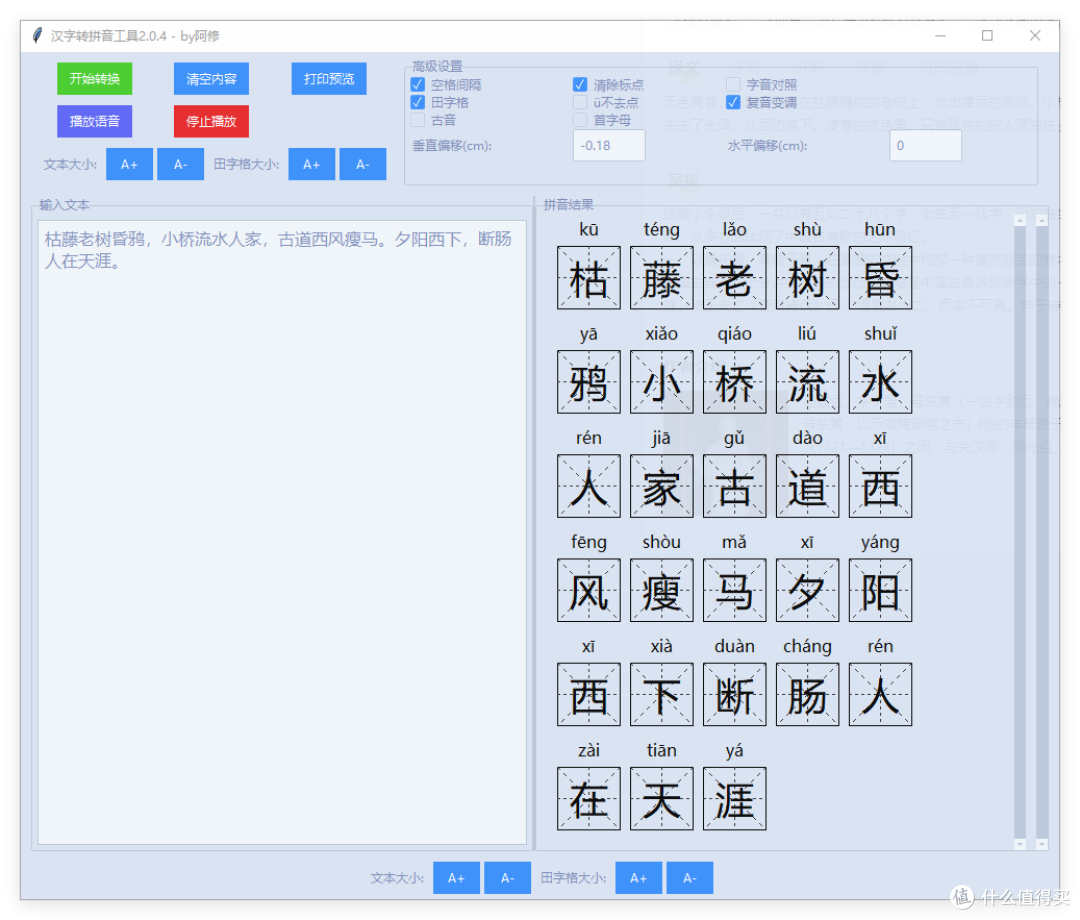The width and height of the screenshot is (1080, 920).
Task: Select the 断 character grid cell
Action: [734, 695]
